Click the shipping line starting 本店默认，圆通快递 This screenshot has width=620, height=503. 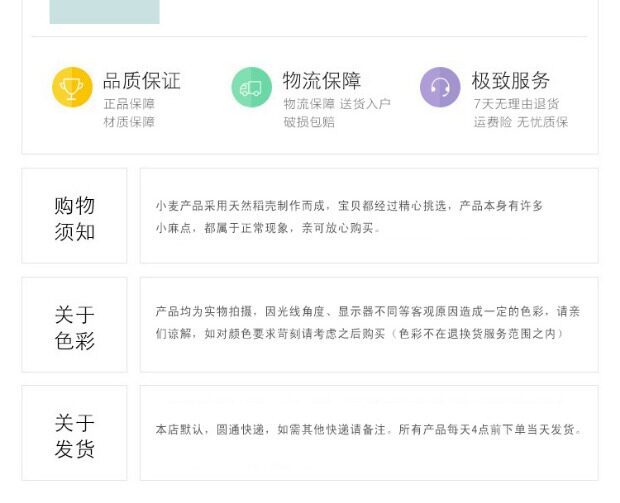[369, 429]
